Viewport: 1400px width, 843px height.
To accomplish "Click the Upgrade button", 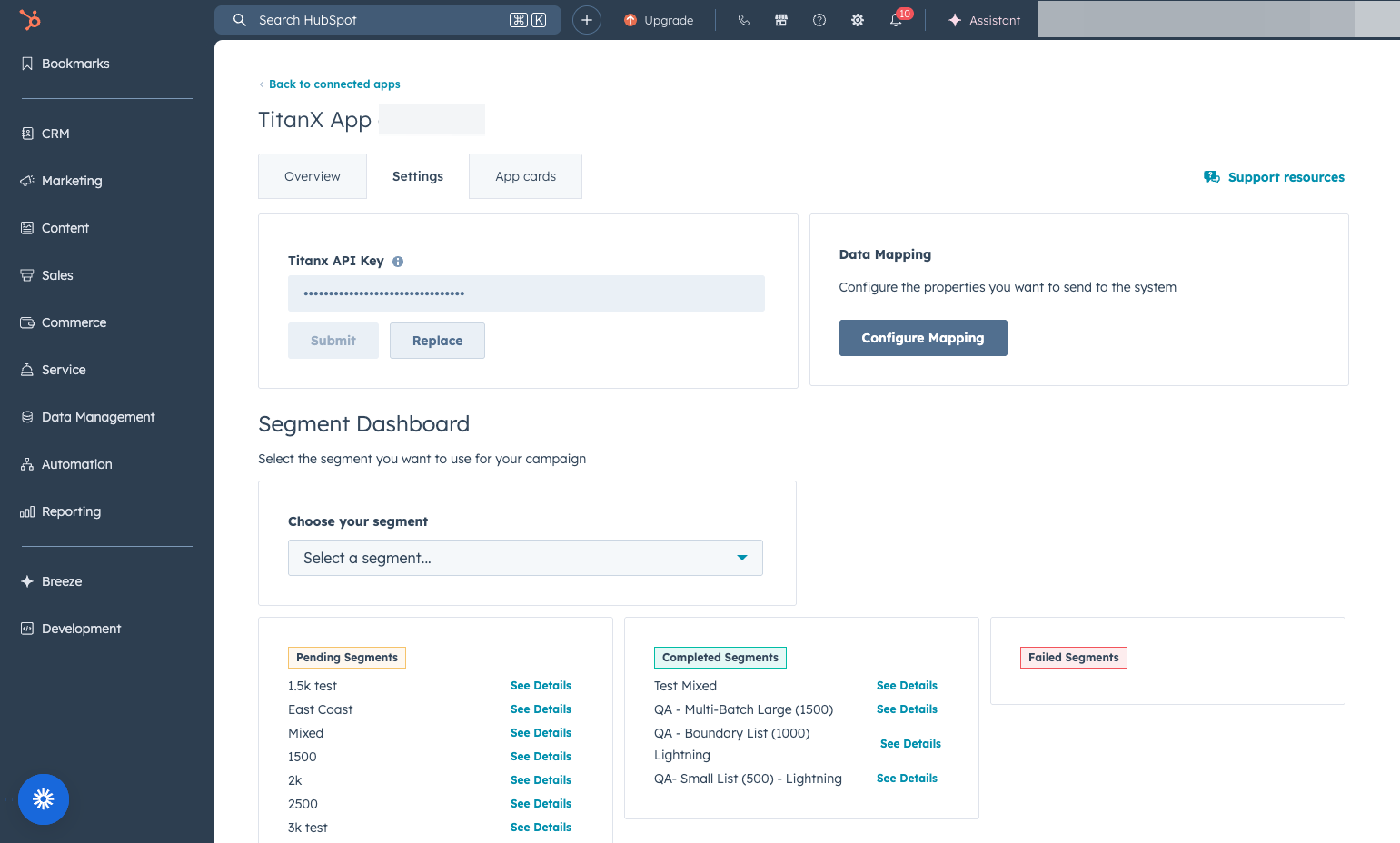I will tap(659, 20).
